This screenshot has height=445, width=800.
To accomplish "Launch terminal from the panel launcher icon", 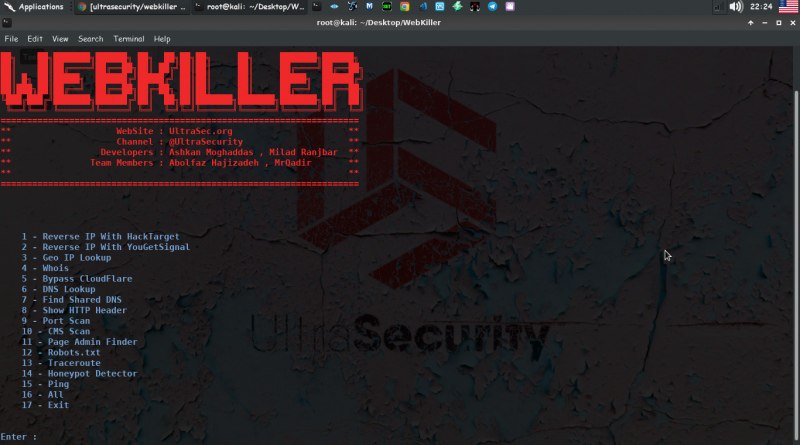I will pyautogui.click(x=317, y=7).
